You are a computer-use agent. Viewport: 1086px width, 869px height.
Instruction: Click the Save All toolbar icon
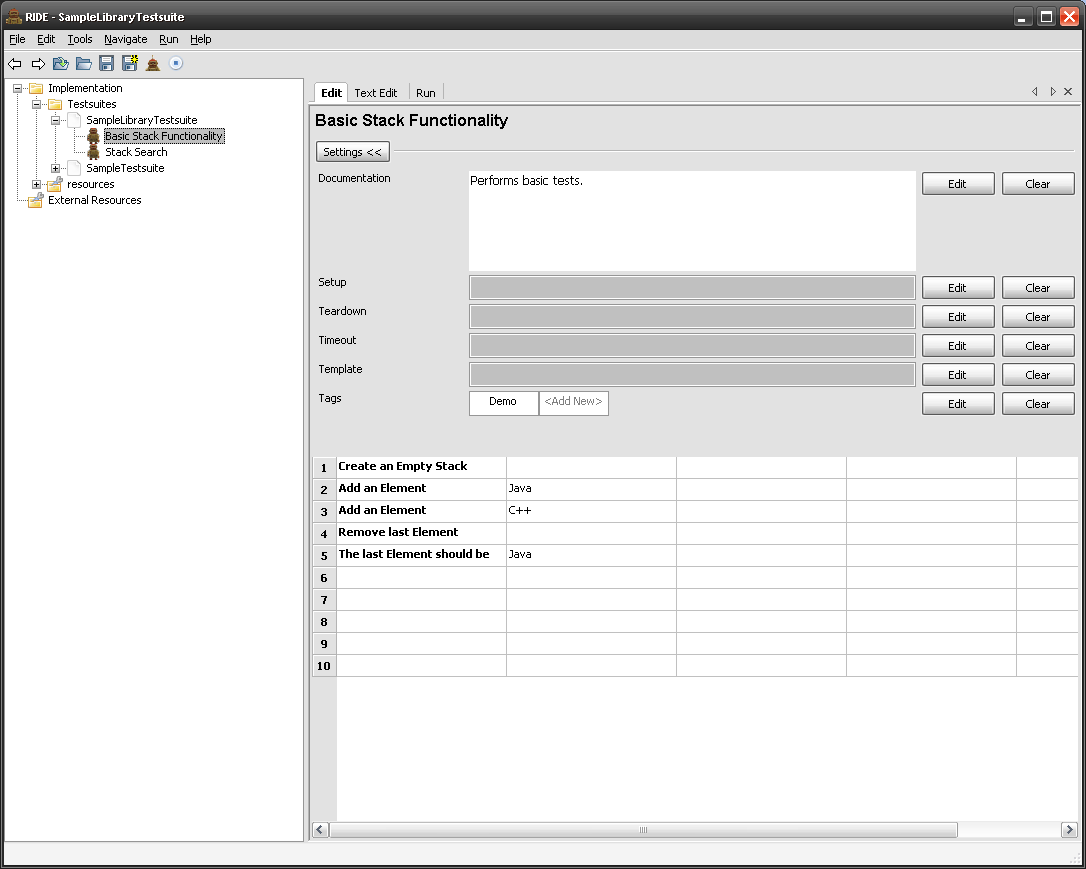coord(129,64)
